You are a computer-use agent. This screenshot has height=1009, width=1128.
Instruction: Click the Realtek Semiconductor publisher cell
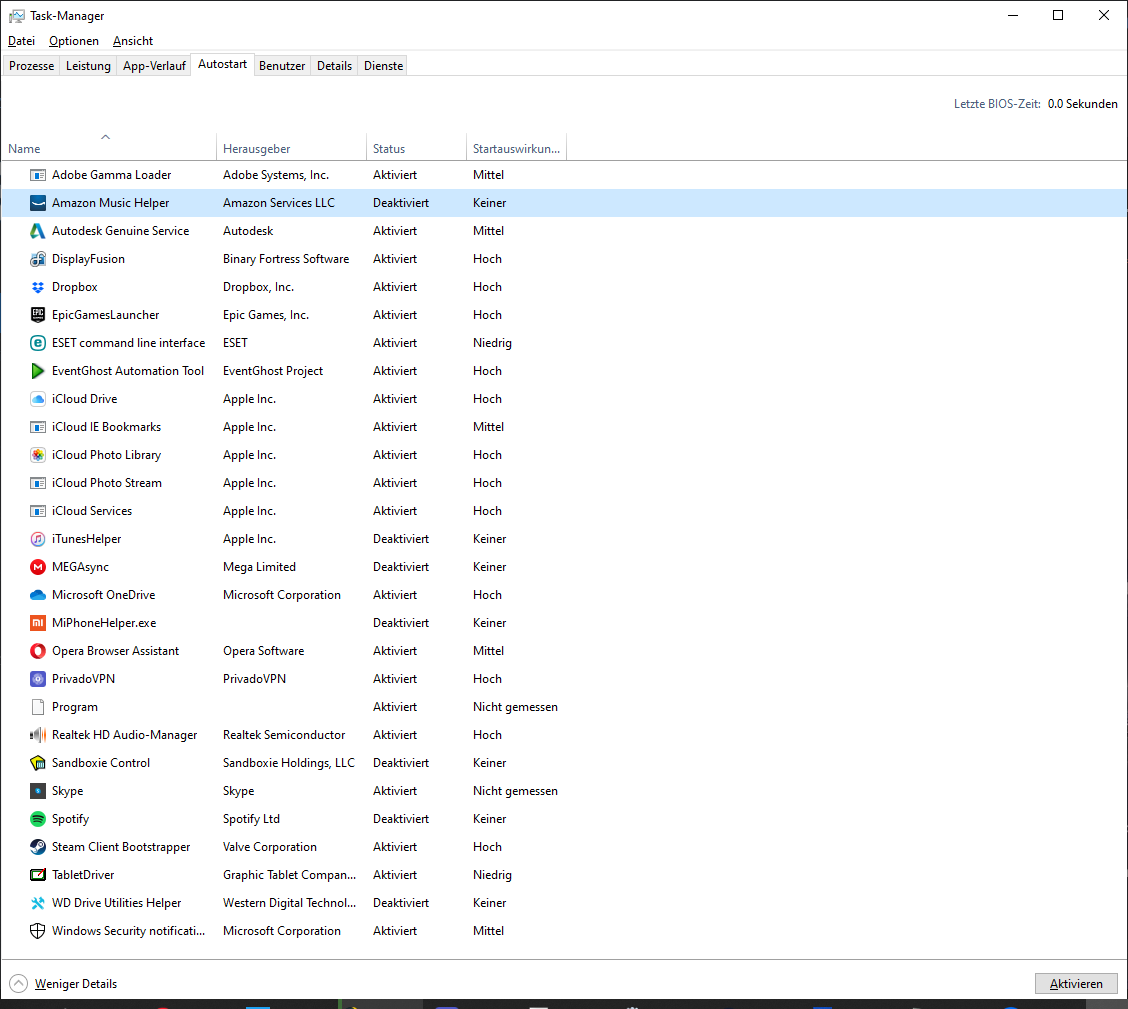(x=284, y=735)
